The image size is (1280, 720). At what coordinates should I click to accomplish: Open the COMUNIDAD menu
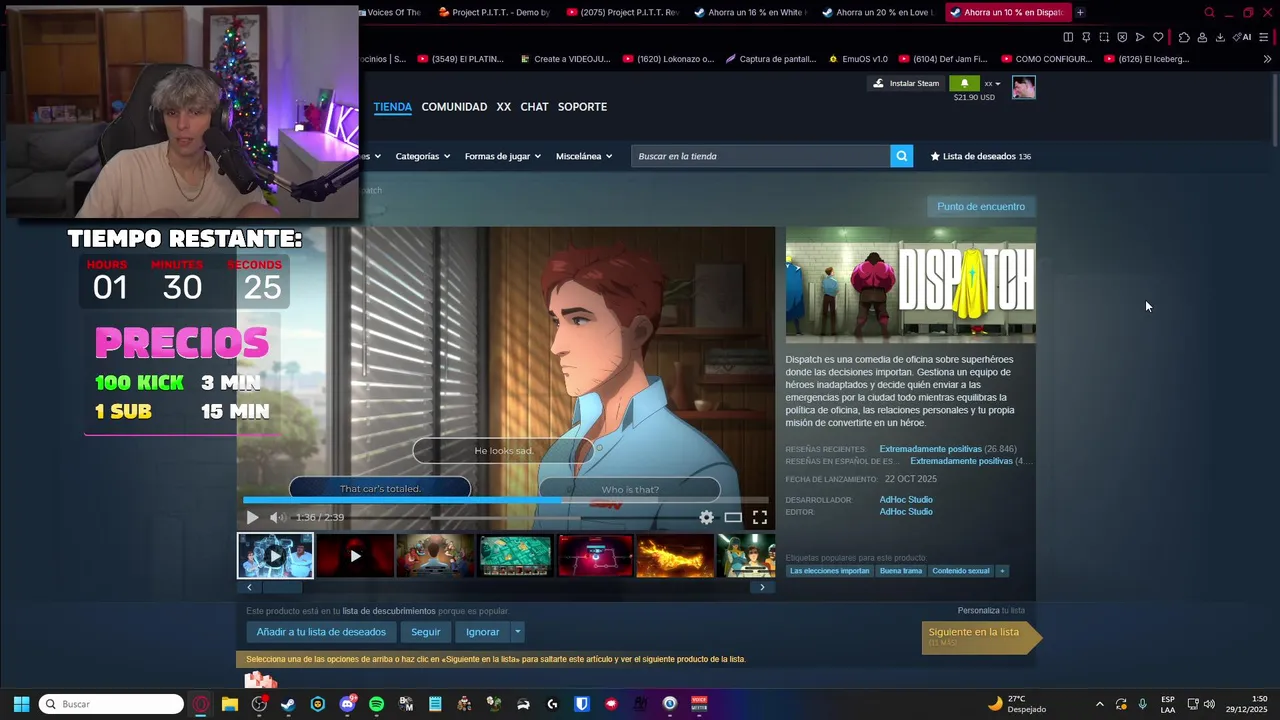[454, 107]
